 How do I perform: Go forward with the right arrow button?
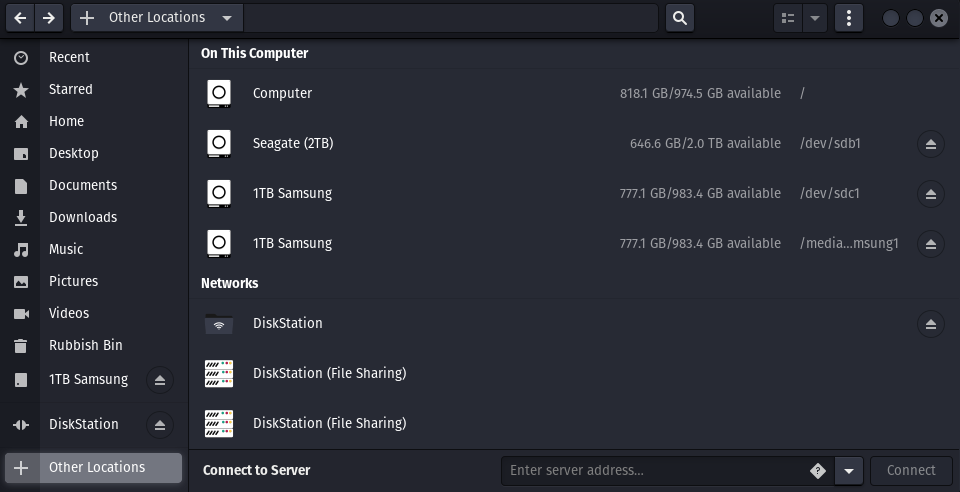(49, 18)
